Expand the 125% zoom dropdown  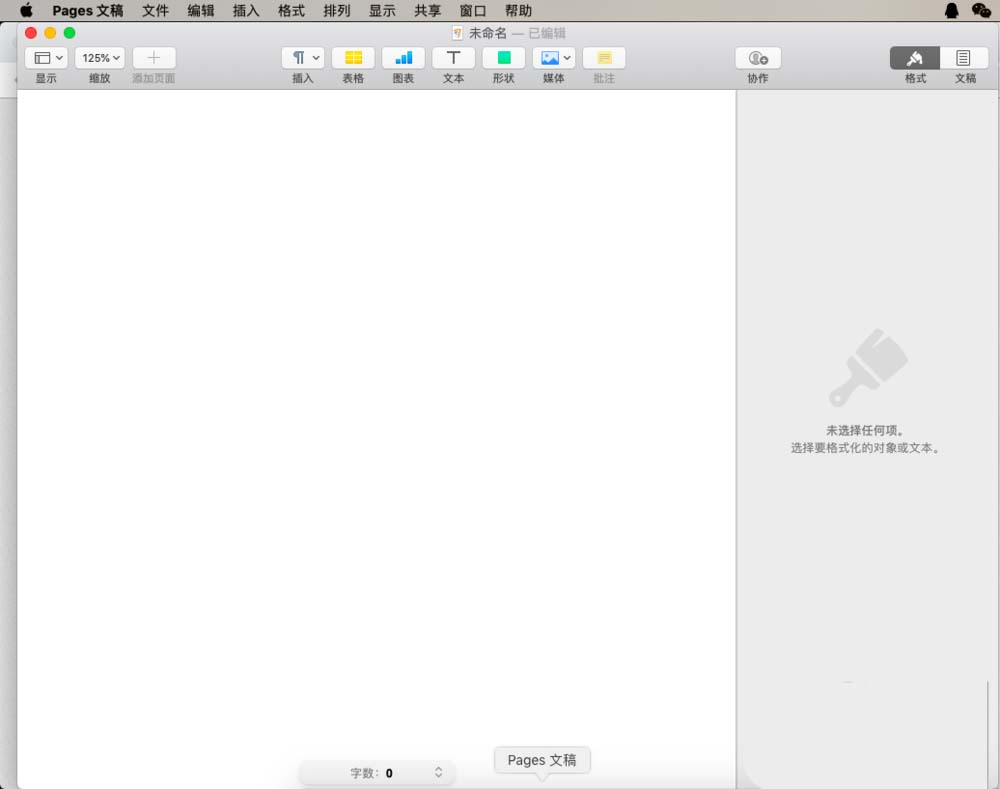pos(100,58)
